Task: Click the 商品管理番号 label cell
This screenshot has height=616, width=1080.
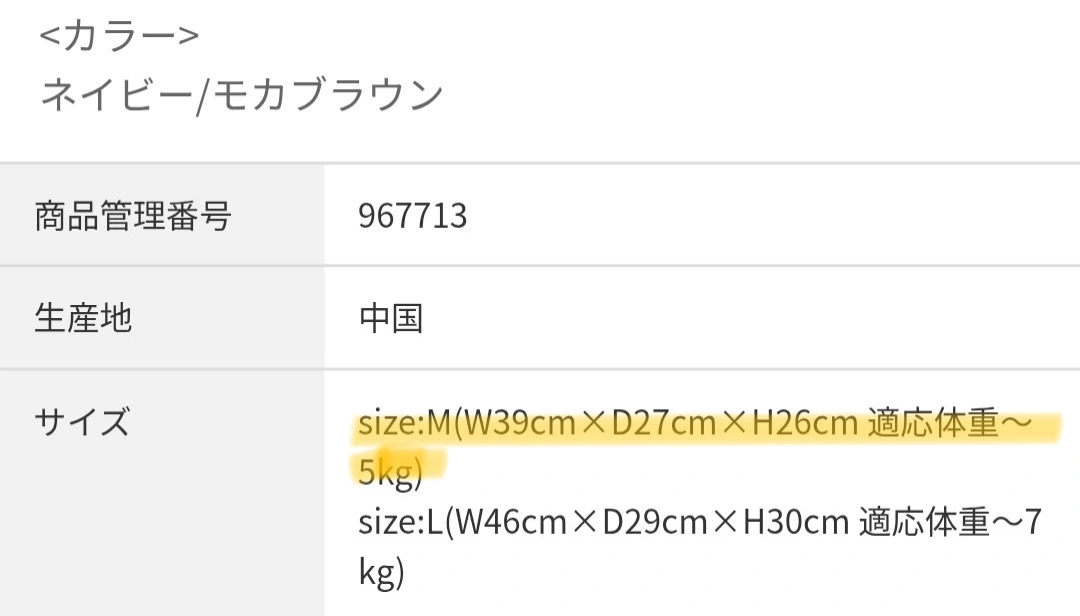Action: [133, 215]
